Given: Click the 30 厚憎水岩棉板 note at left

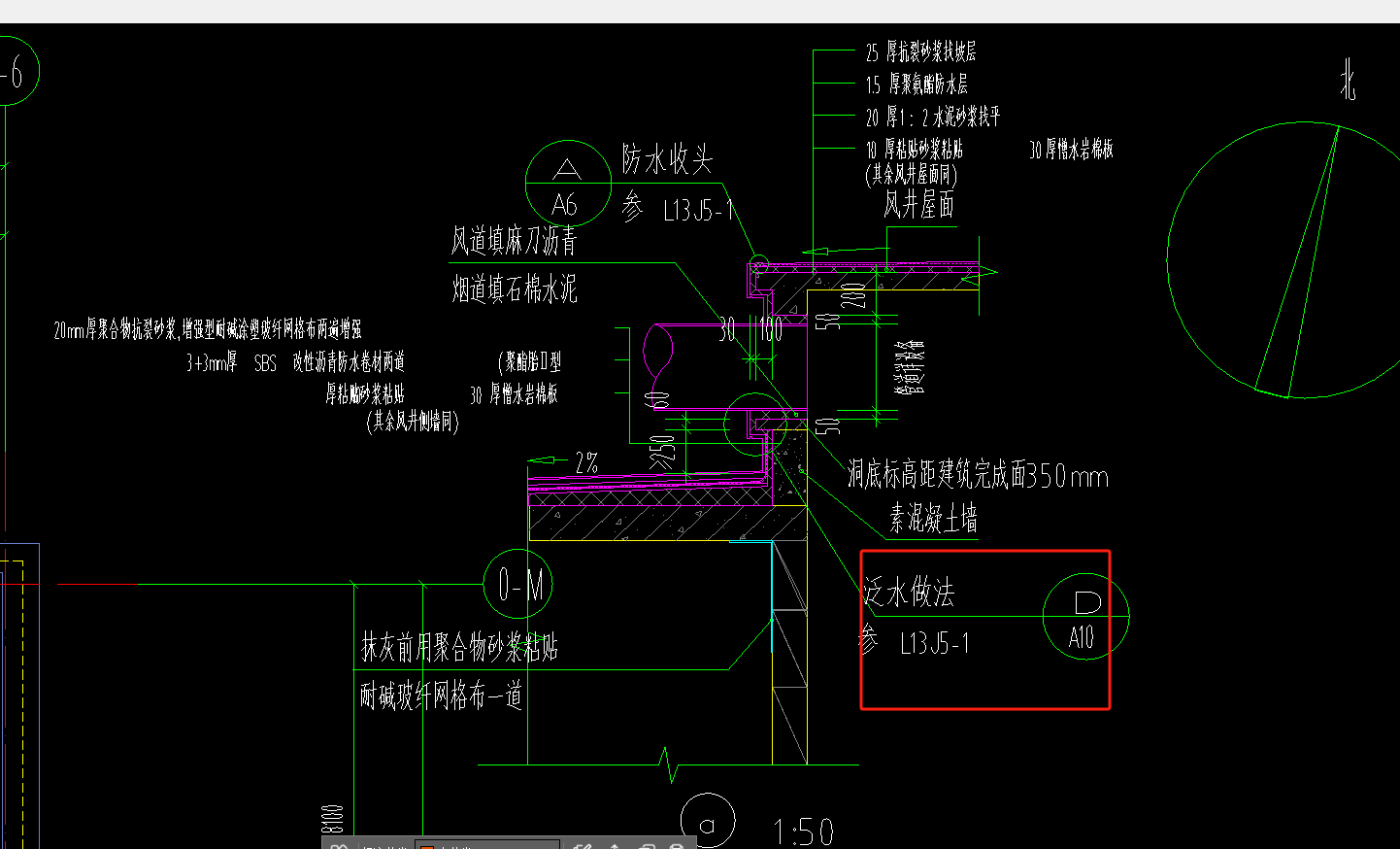Looking at the screenshot, I should point(514,394).
